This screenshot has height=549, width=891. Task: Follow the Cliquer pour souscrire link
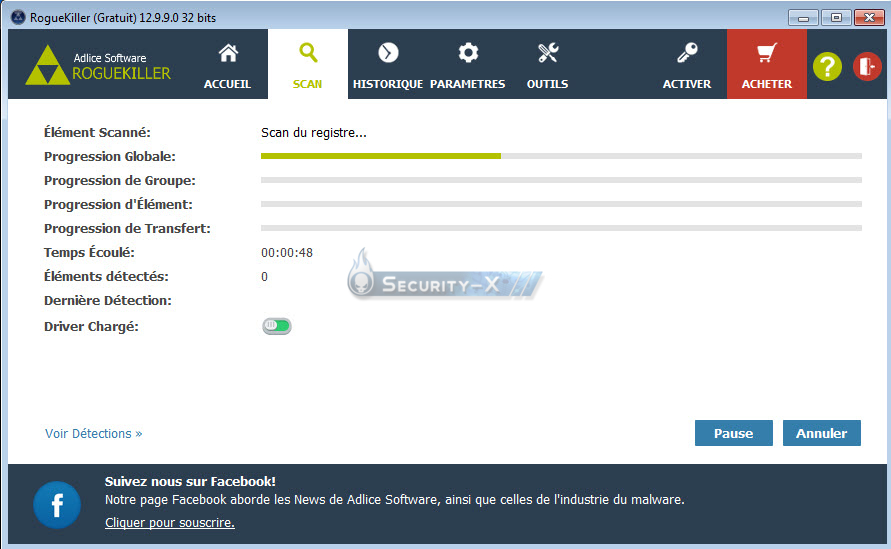click(170, 522)
